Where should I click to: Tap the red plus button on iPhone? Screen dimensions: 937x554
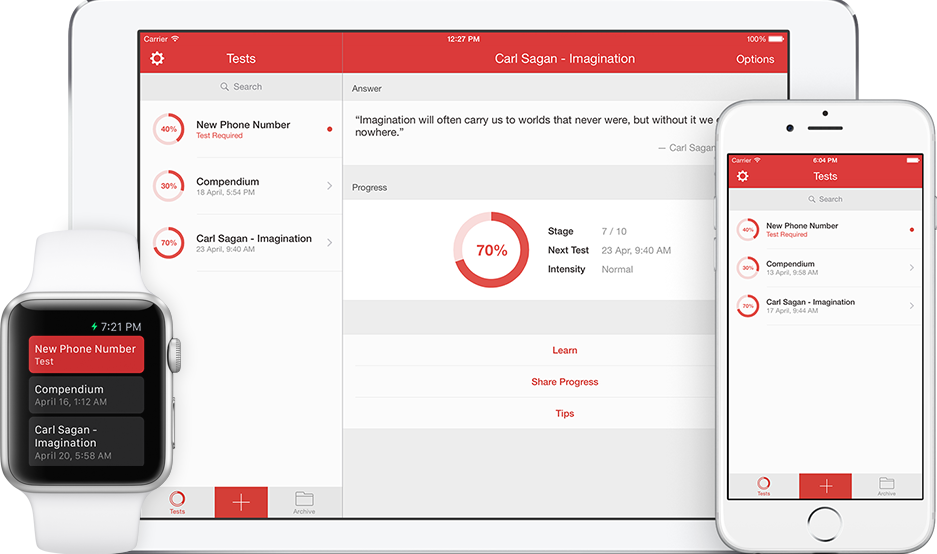tap(825, 486)
